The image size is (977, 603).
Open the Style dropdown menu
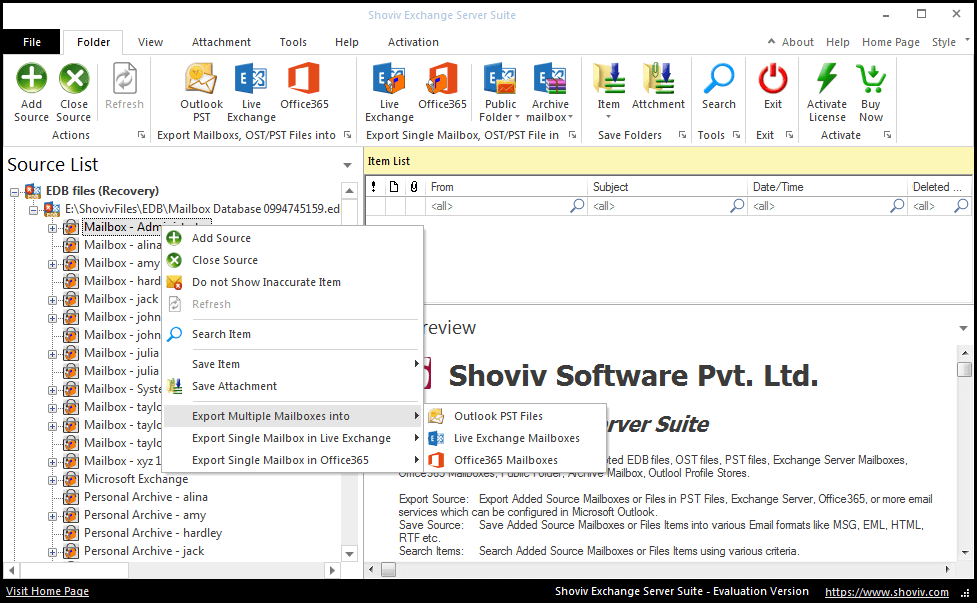(951, 42)
